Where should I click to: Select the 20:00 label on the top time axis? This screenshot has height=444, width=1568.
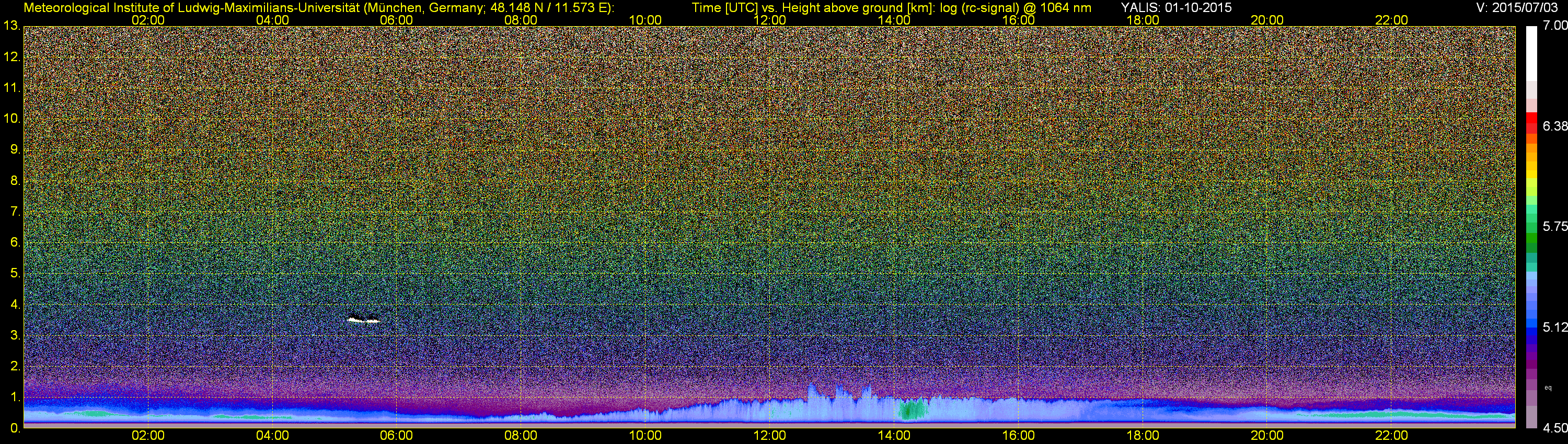(x=1267, y=20)
